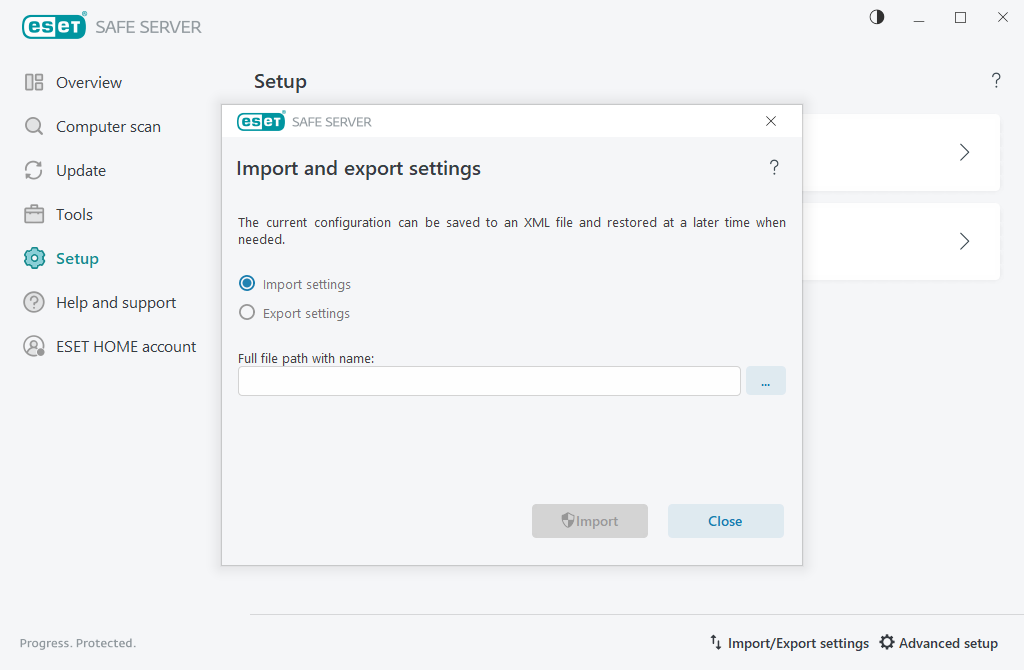
Task: Click the 'Full file path with name:' label
Action: [x=306, y=359]
